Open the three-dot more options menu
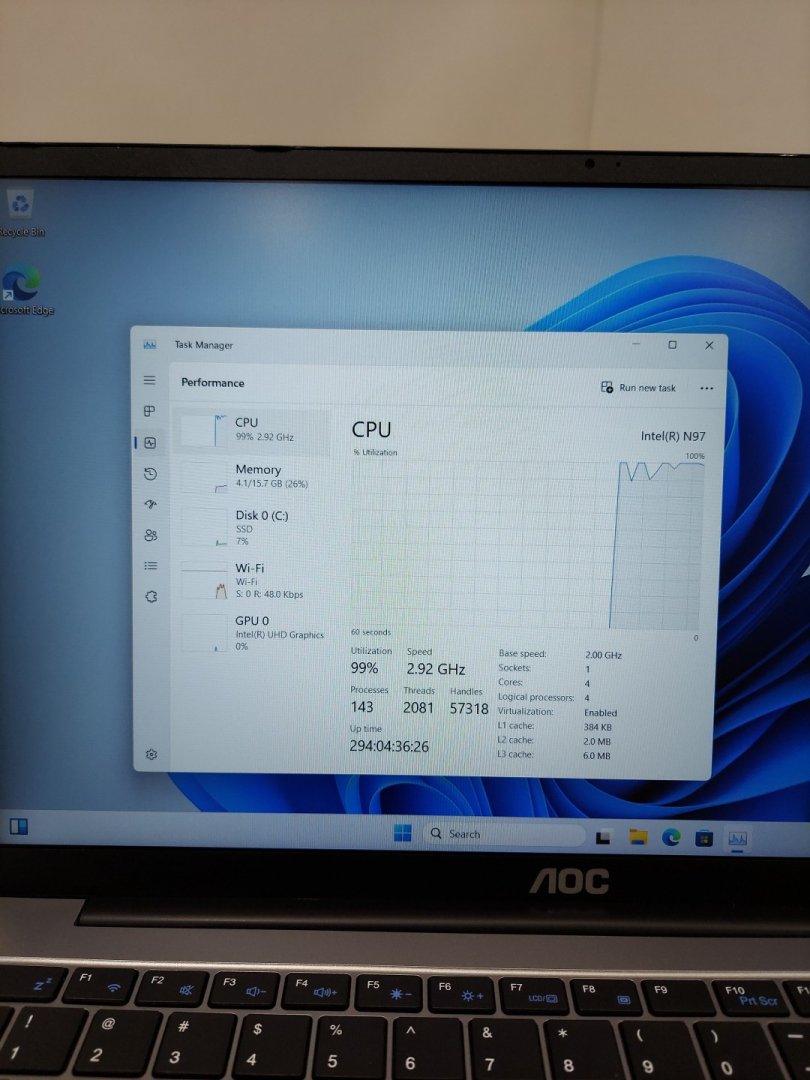The height and width of the screenshot is (1080, 810). click(x=707, y=388)
